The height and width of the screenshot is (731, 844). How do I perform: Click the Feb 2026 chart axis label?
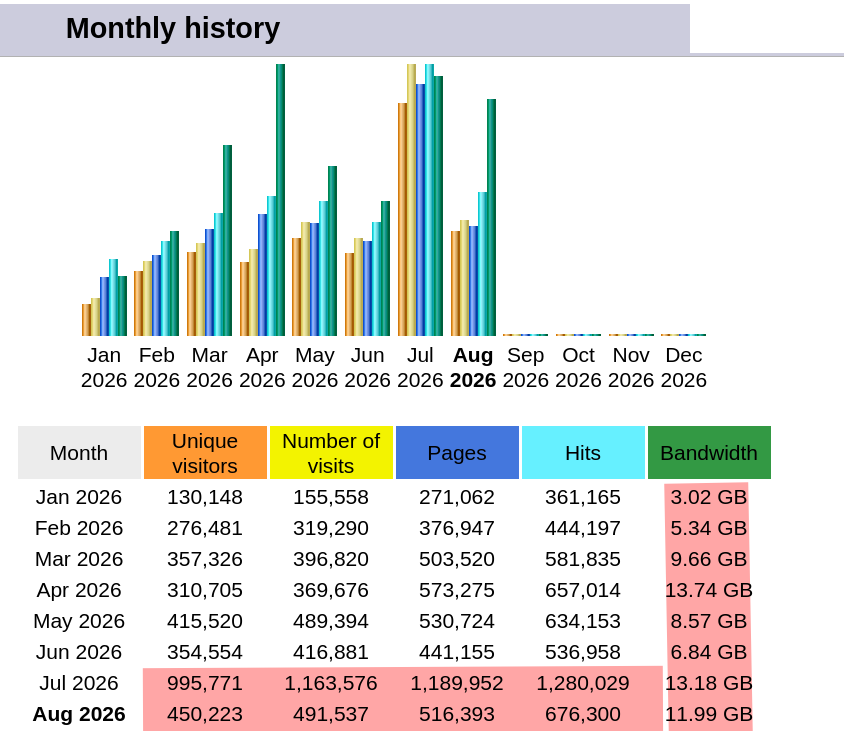157,368
